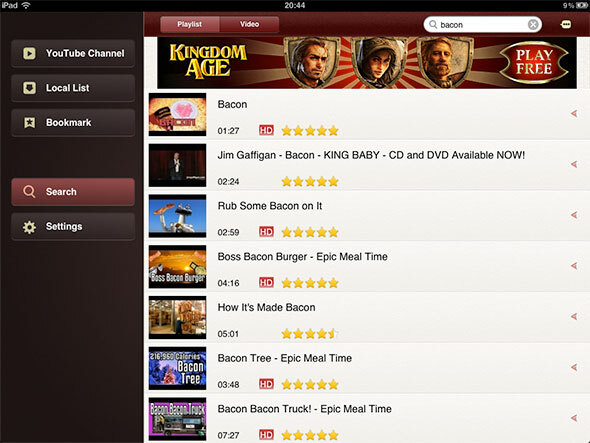Click HD badge on Bacon 01:27 video

click(x=266, y=131)
